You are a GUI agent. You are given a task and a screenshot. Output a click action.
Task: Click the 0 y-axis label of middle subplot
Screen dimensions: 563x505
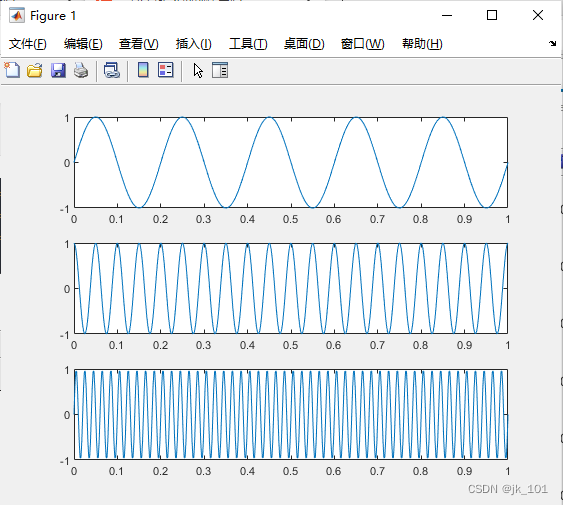tap(67, 289)
